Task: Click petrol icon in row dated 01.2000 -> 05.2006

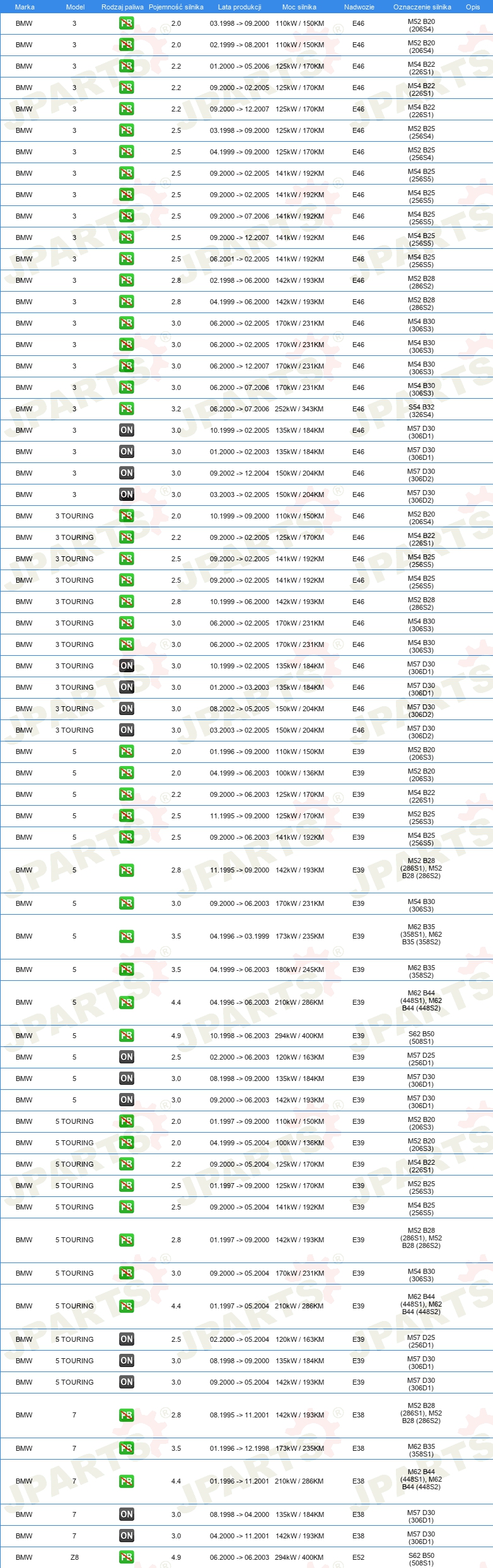Action: click(x=127, y=66)
